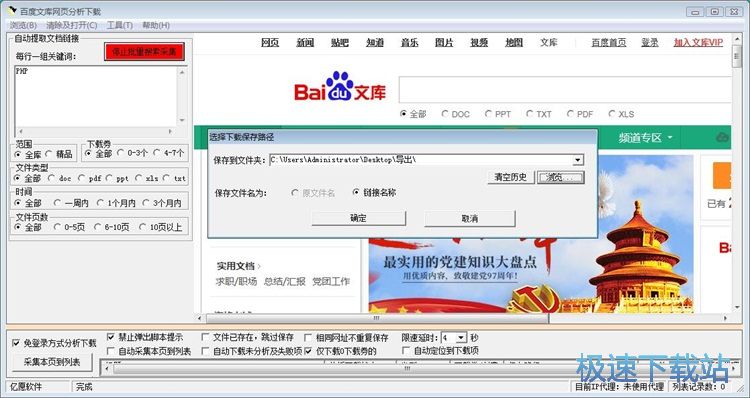This screenshot has height=398, width=750.
Task: Click the 采集本页到列表 button
Action: [x=52, y=362]
